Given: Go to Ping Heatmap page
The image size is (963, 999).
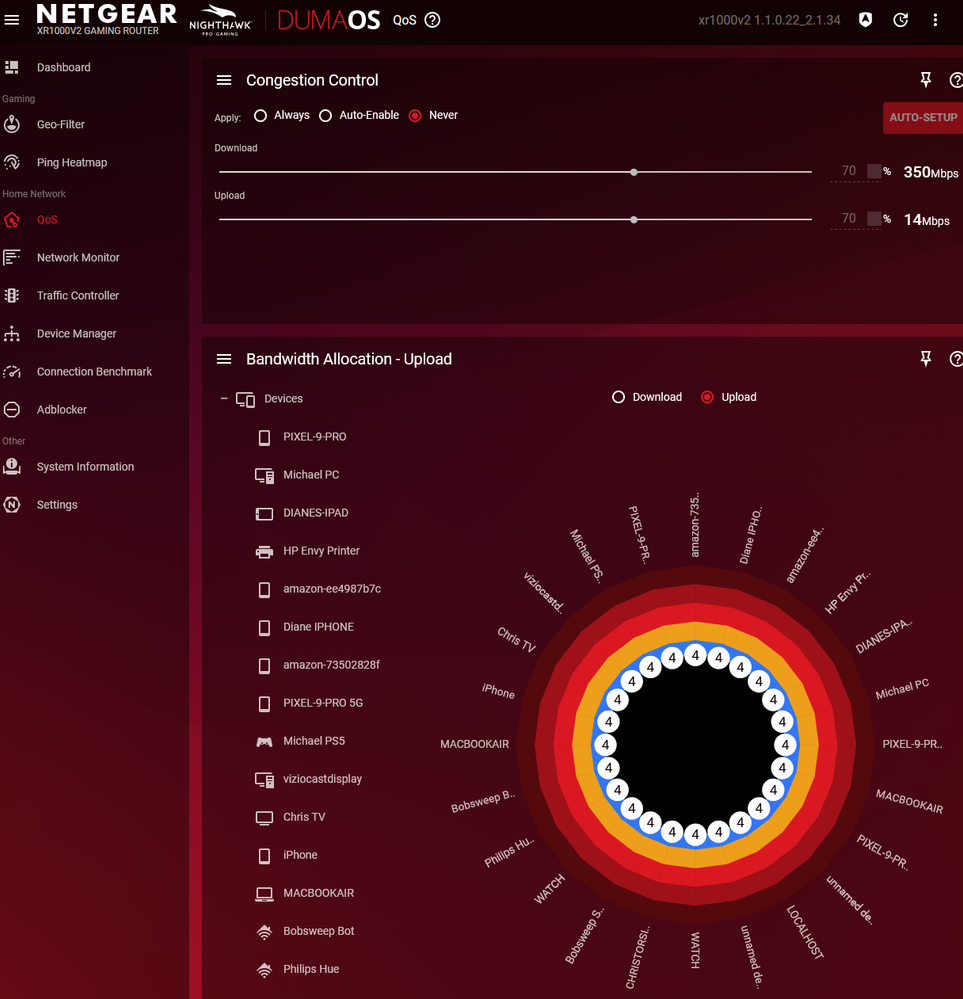Looking at the screenshot, I should (x=72, y=162).
